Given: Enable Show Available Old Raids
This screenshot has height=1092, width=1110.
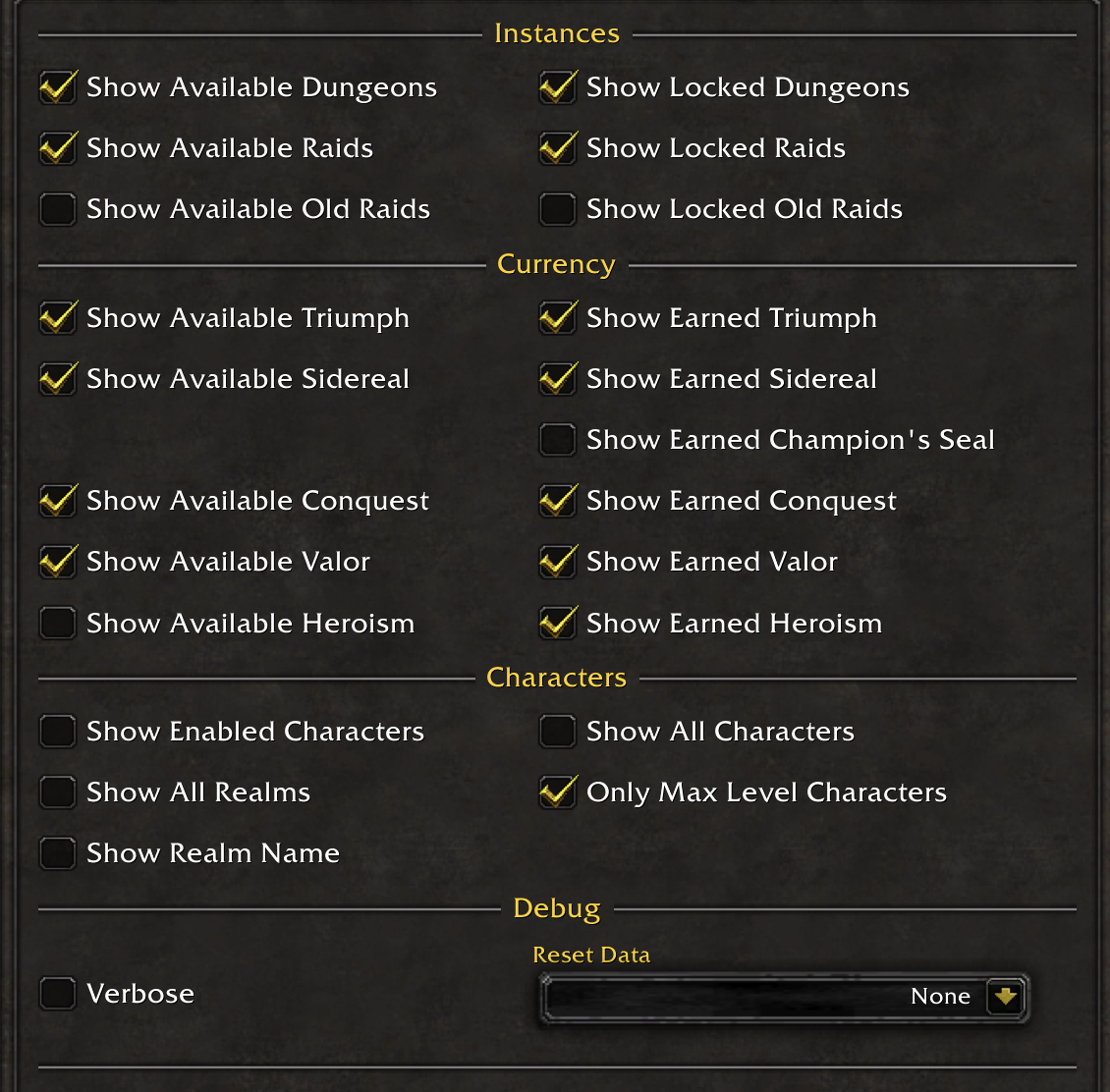Looking at the screenshot, I should tap(58, 209).
